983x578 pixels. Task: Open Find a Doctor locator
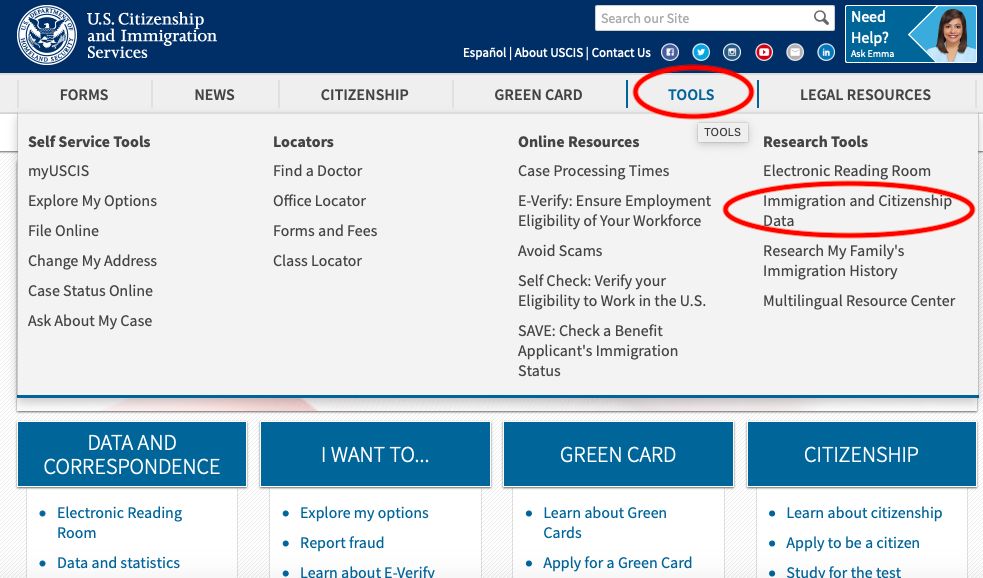317,171
